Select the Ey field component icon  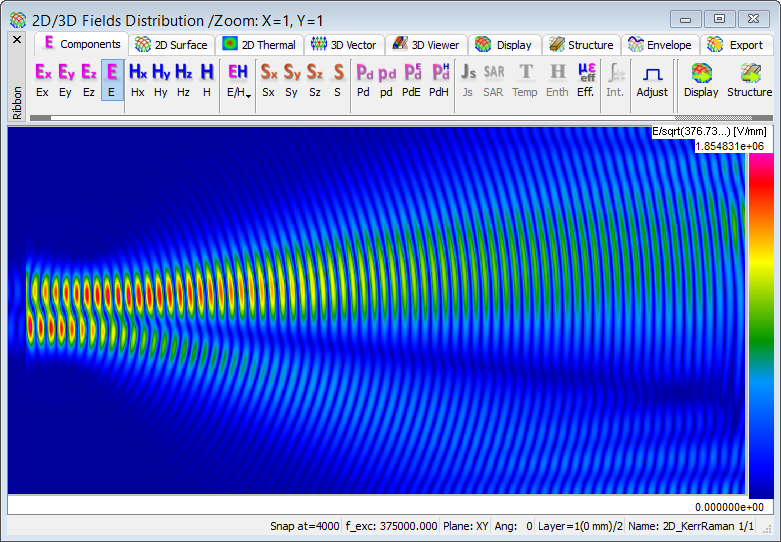pyautogui.click(x=66, y=79)
